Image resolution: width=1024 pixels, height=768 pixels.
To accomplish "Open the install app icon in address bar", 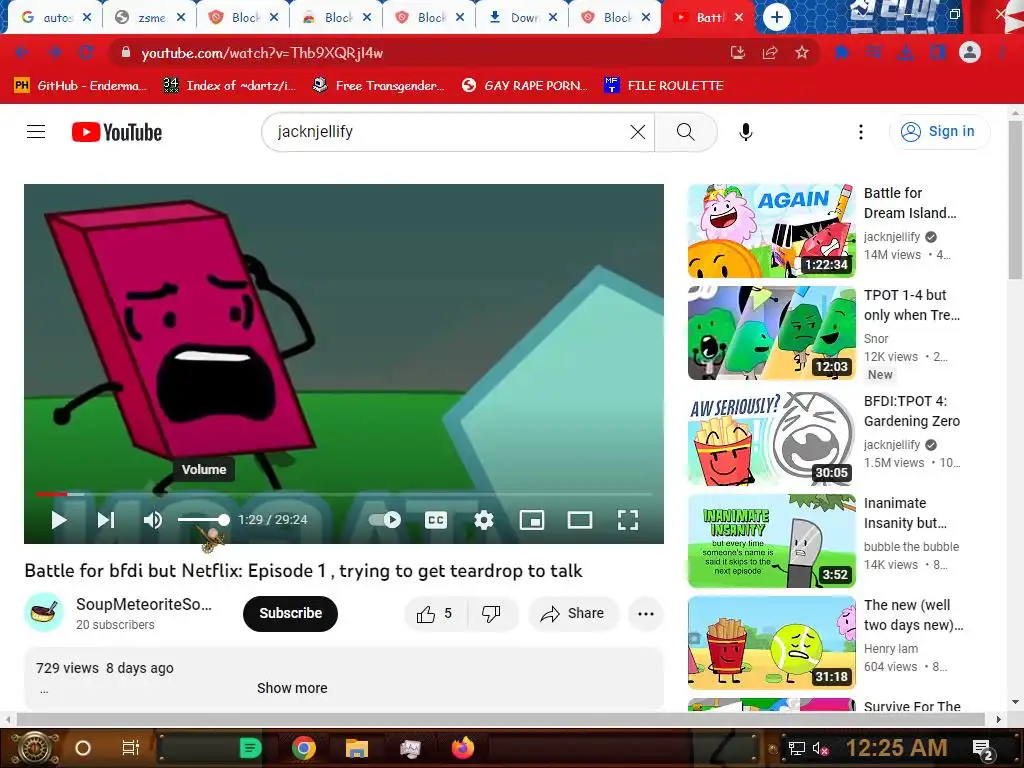I will point(737,53).
